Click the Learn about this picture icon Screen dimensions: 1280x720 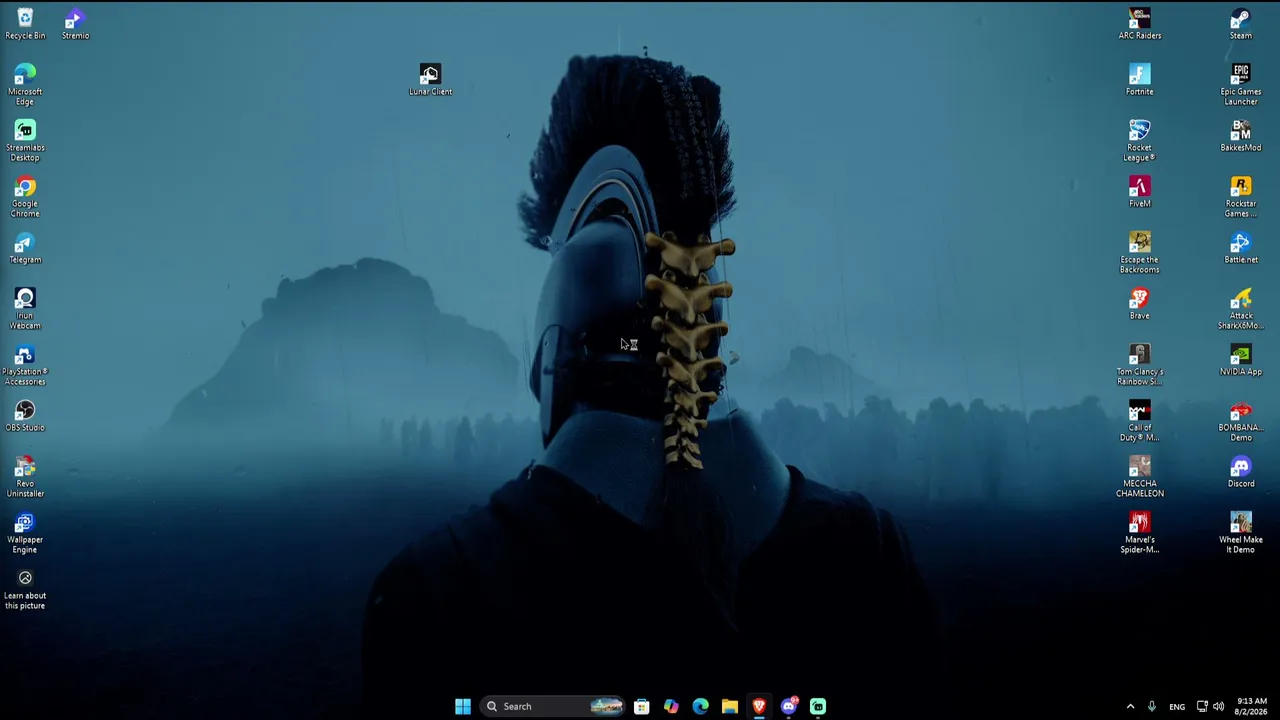[25, 589]
